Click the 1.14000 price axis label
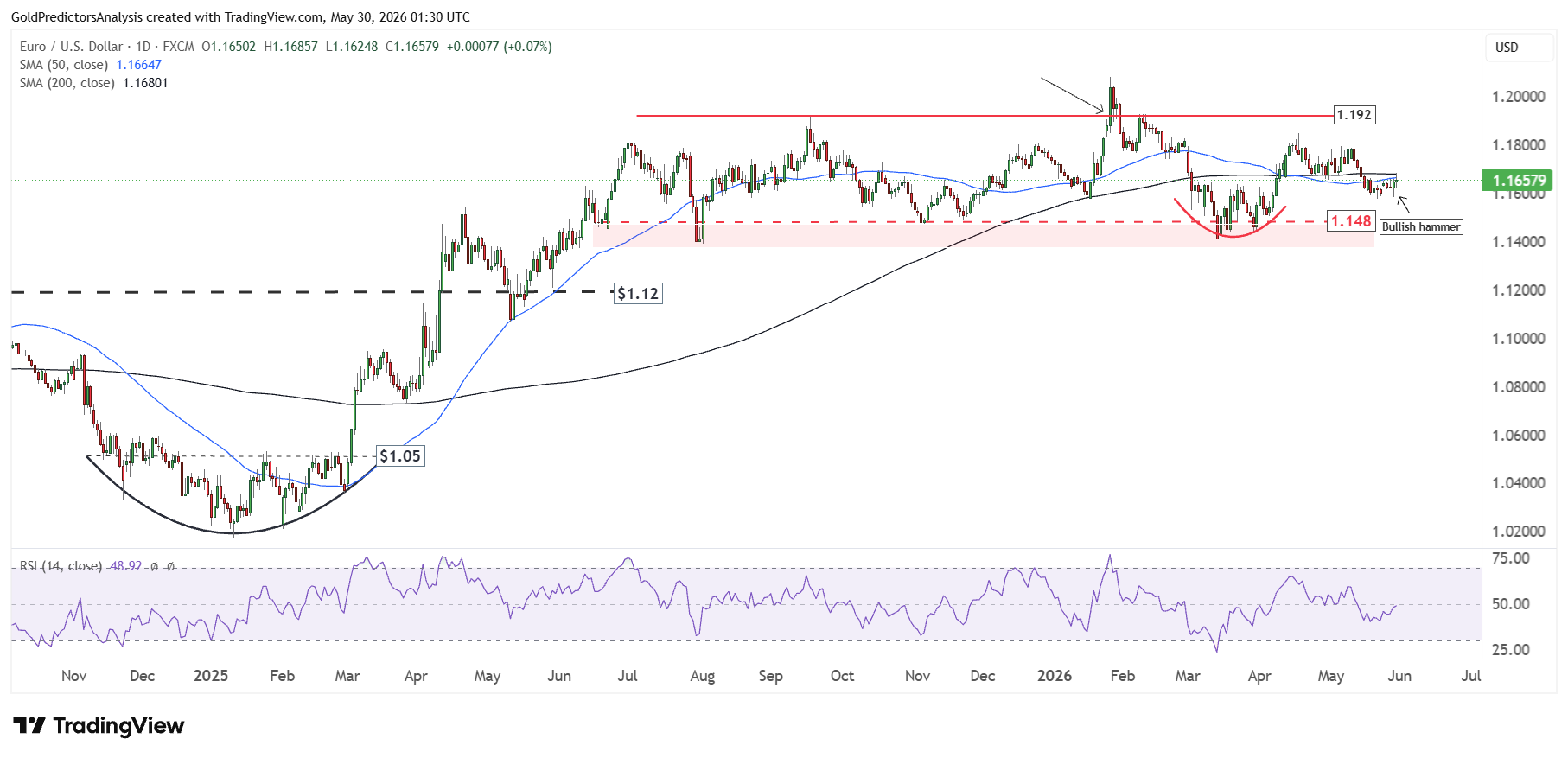 point(1519,241)
